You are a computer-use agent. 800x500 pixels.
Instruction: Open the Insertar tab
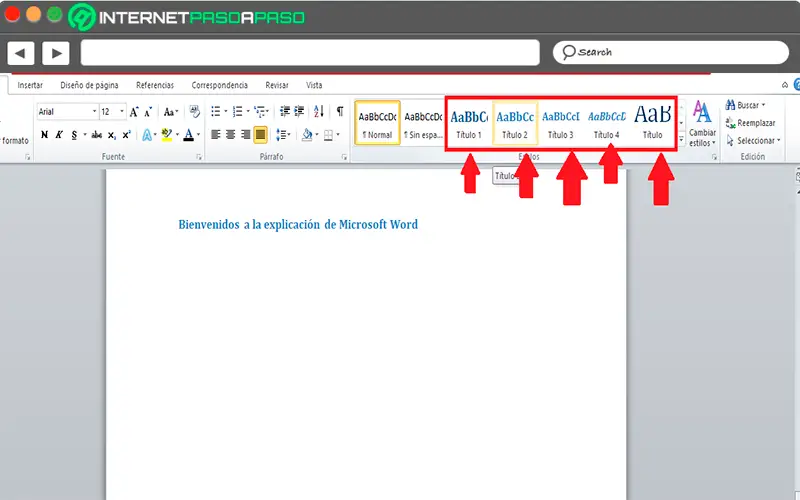tap(30, 85)
